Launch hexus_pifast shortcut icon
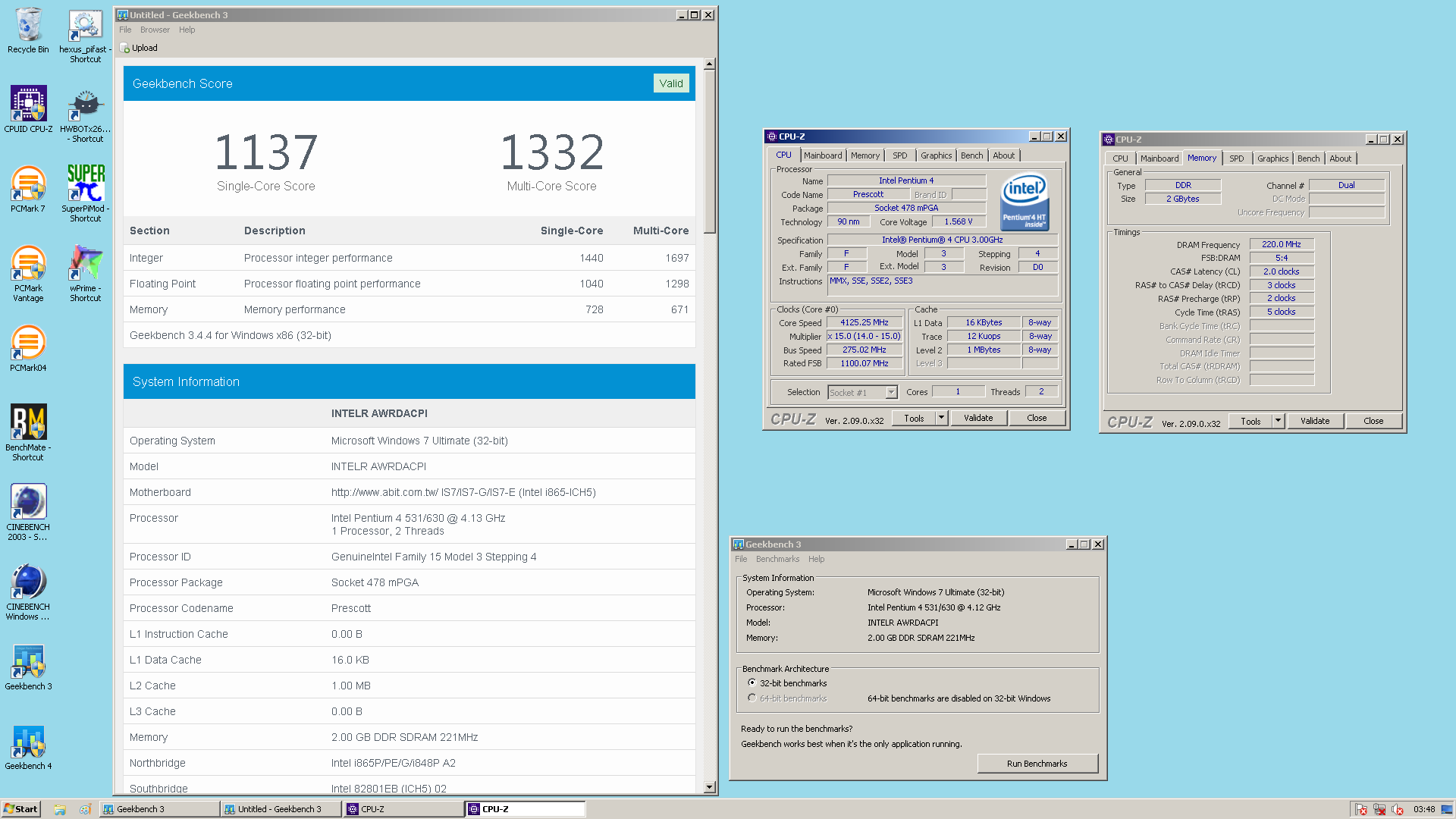 [x=85, y=36]
